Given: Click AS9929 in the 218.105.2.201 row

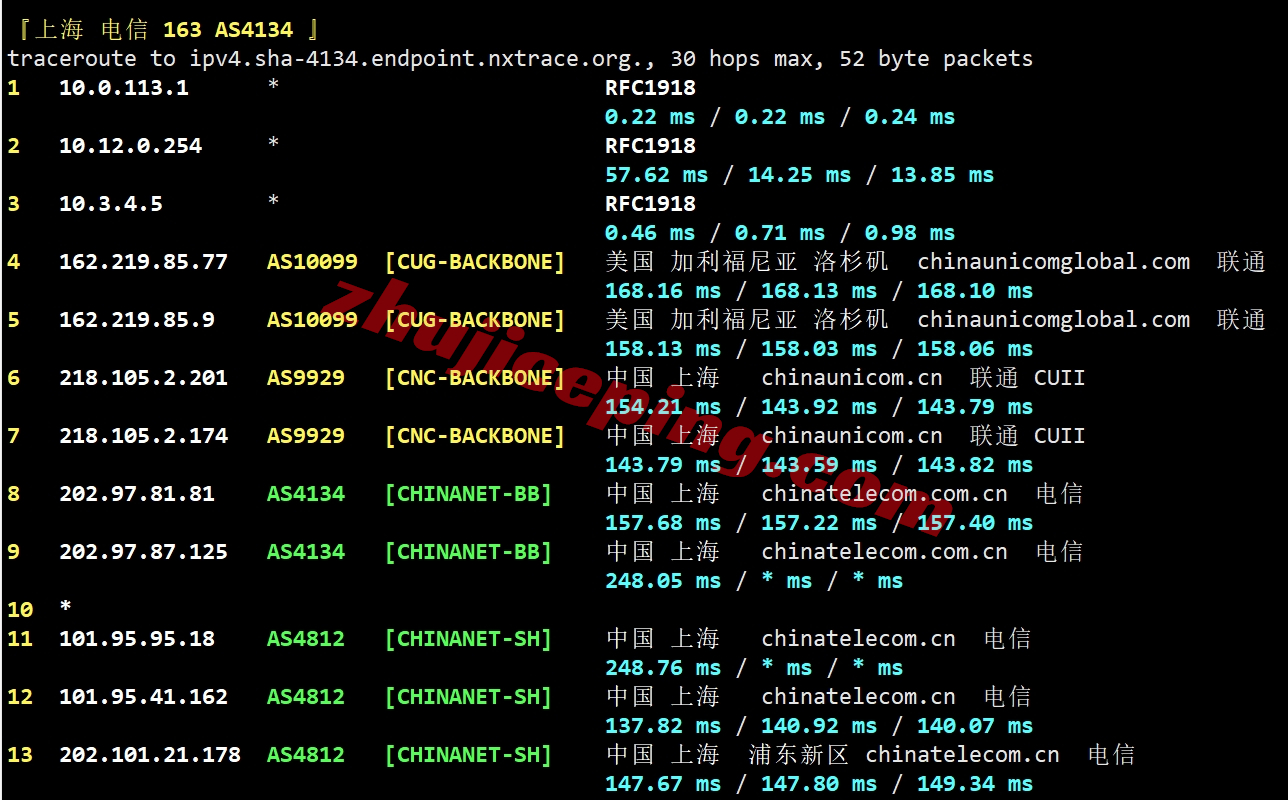Looking at the screenshot, I should point(306,378).
